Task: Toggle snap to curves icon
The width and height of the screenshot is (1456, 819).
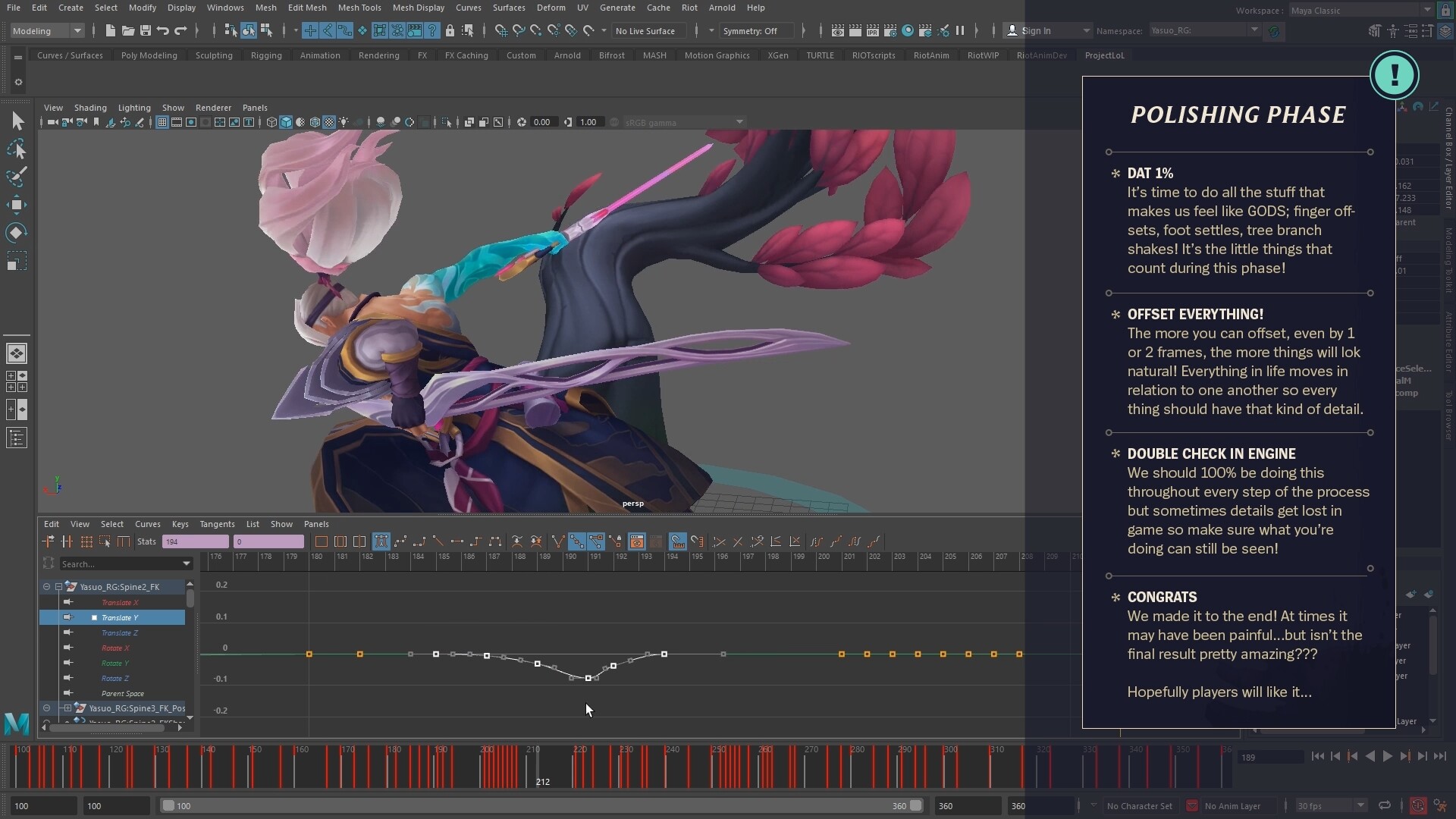Action: [519, 31]
